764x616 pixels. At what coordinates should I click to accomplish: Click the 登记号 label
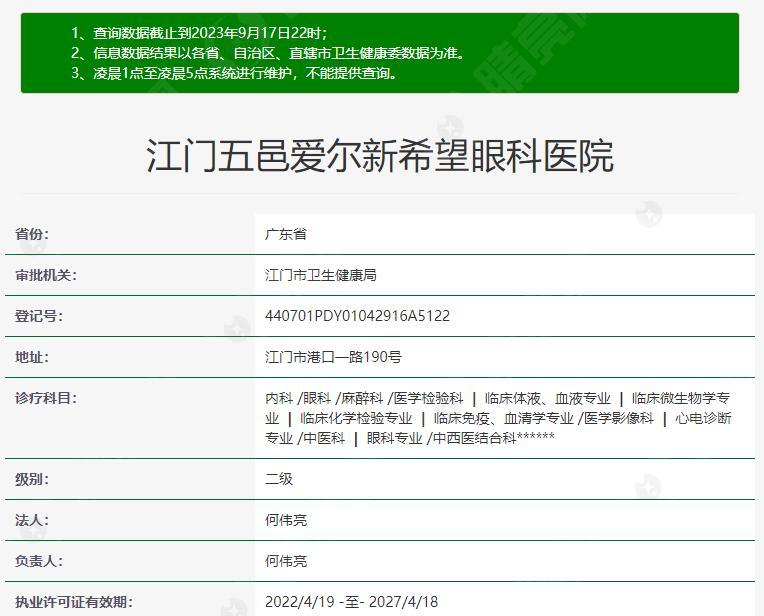(x=39, y=316)
